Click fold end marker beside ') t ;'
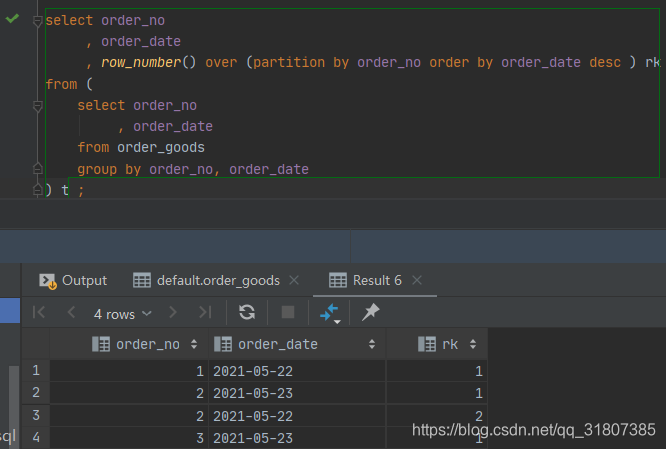Image resolution: width=666 pixels, height=449 pixels. pos(37,189)
